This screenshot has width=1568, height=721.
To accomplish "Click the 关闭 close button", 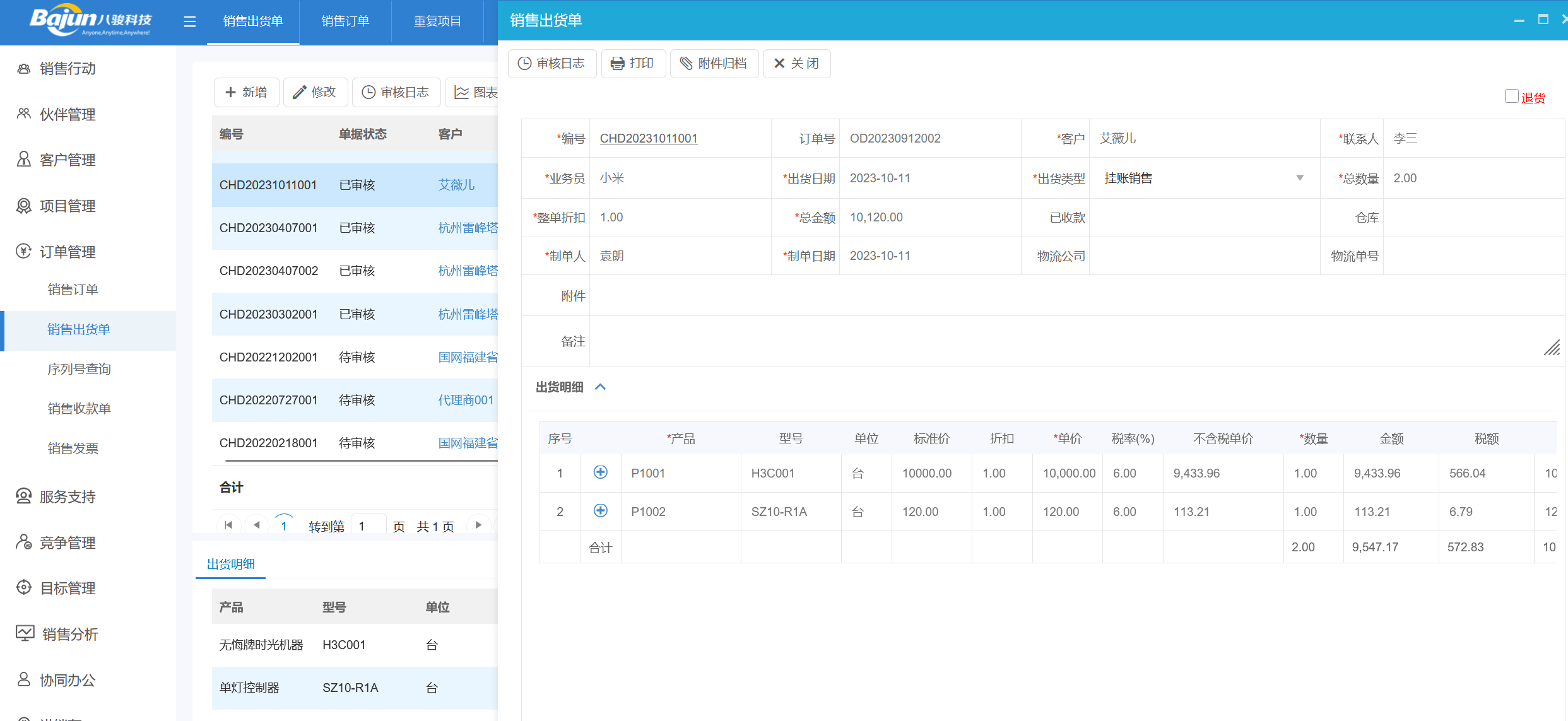I will [x=796, y=64].
